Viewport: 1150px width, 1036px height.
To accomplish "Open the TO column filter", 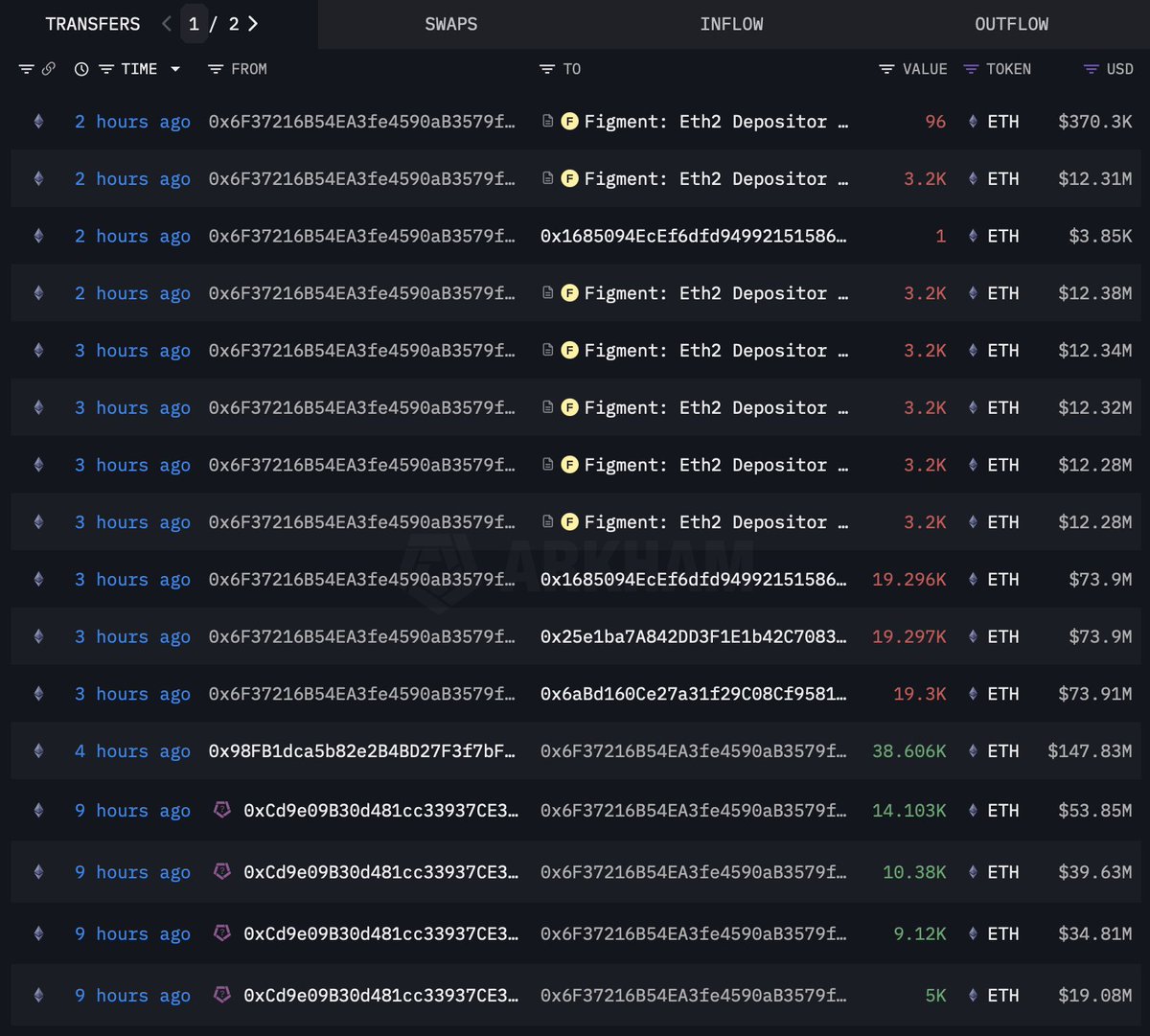I will pos(547,69).
